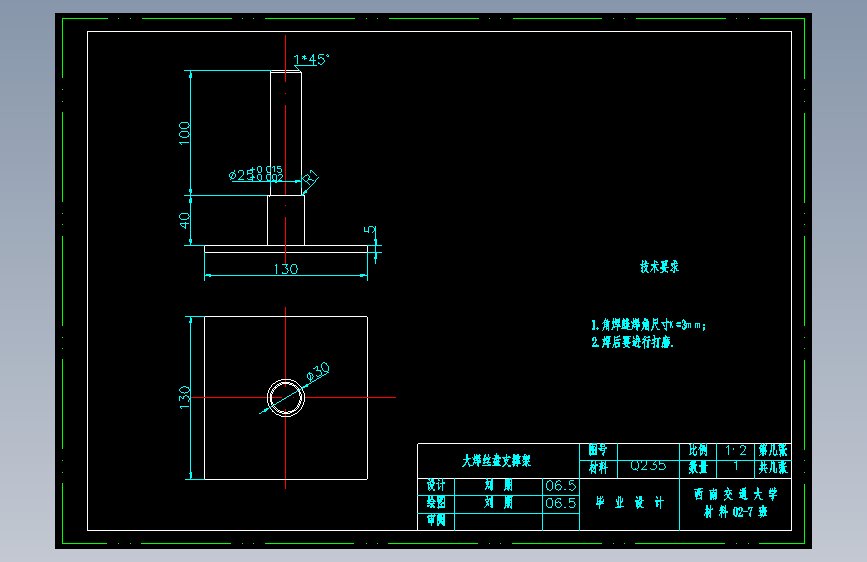
Task: Click the "设计" row label
Action: point(436,486)
